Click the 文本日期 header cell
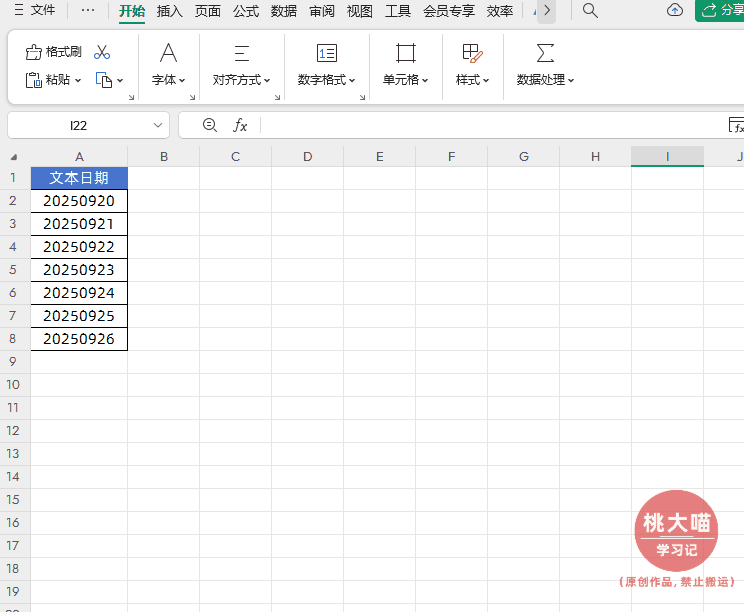The image size is (744, 612). click(x=79, y=178)
